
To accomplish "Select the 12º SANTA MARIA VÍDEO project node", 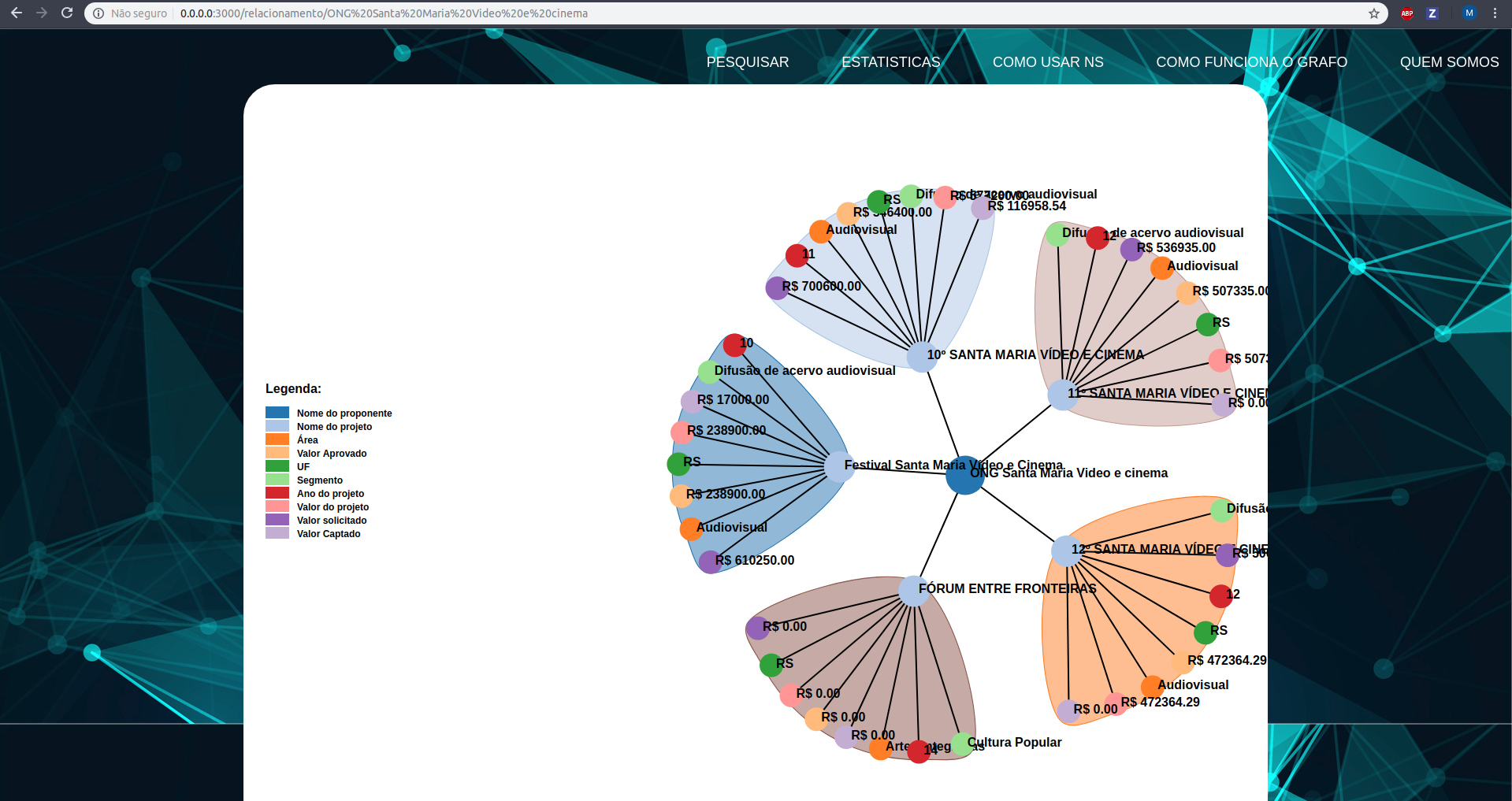I will pos(1066,551).
